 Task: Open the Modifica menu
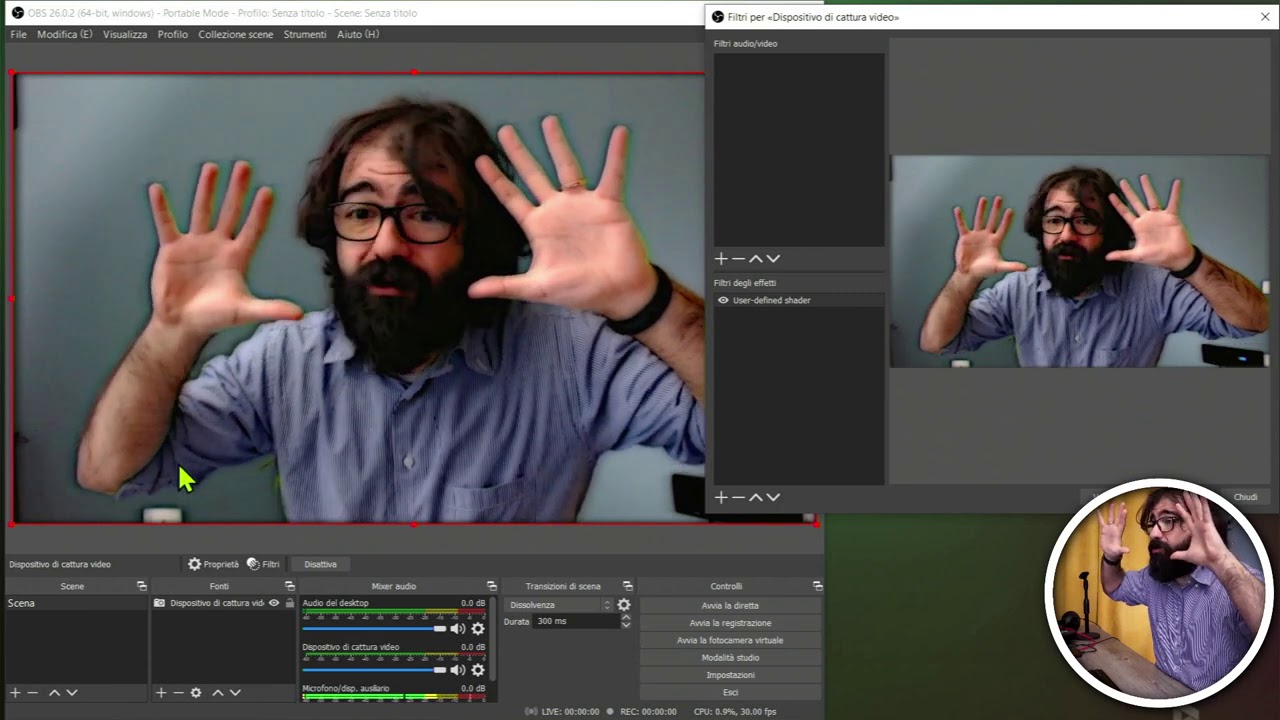pyautogui.click(x=64, y=34)
